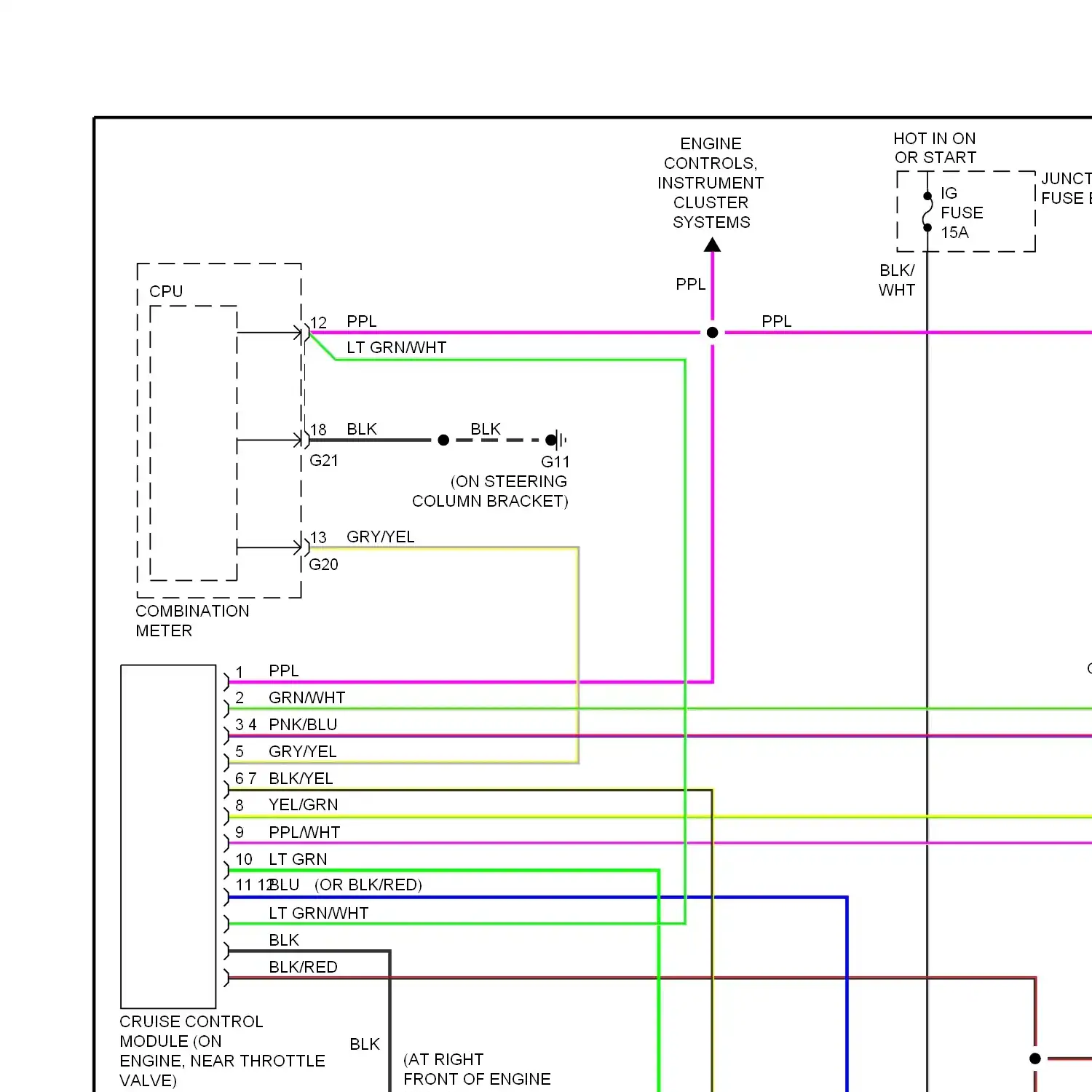Click pin number 10 on cruise module
Image resolution: width=1092 pixels, height=1092 pixels.
(x=244, y=860)
